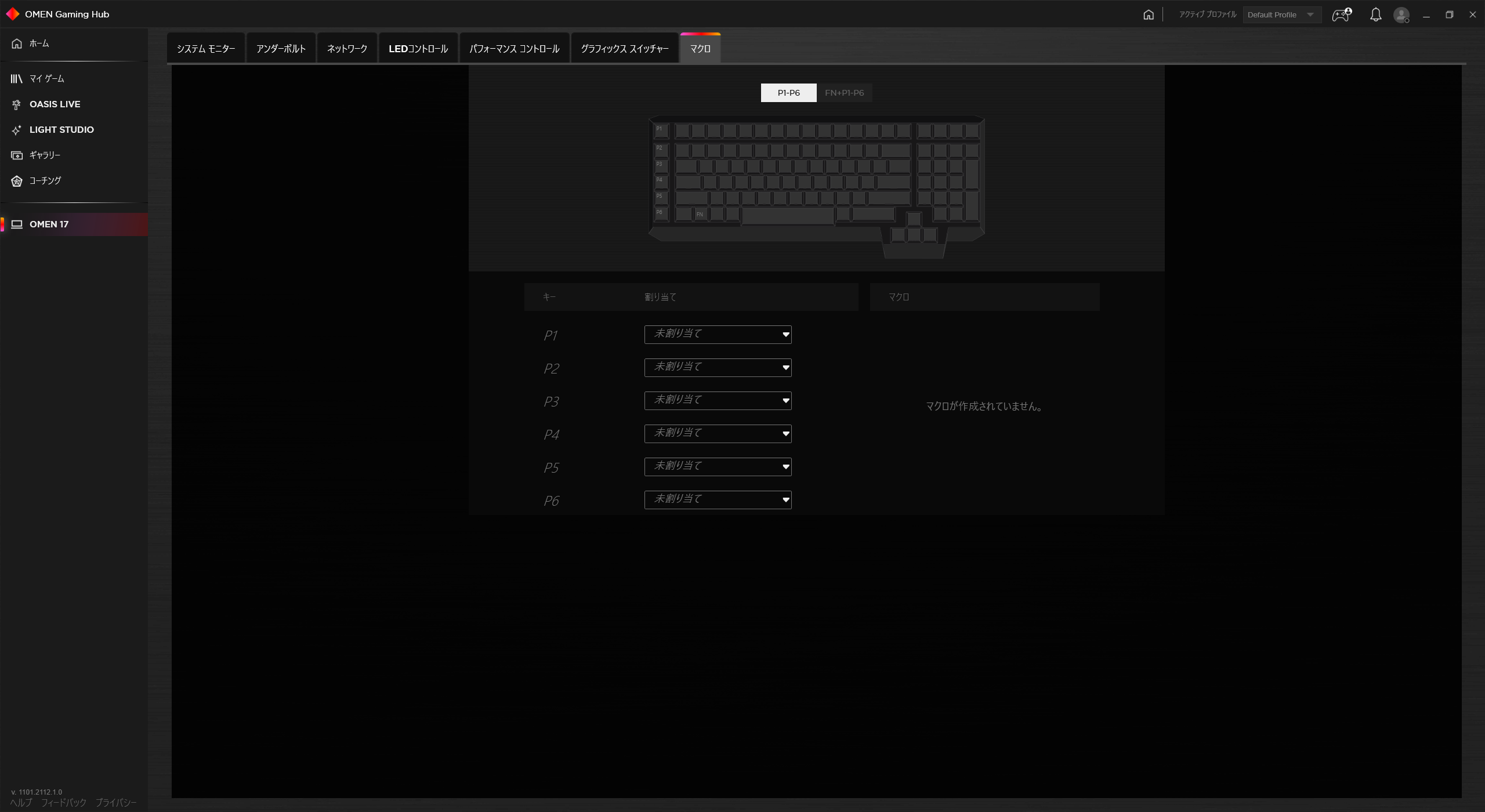Click the マイ ゲーム library icon

pyautogui.click(x=17, y=78)
